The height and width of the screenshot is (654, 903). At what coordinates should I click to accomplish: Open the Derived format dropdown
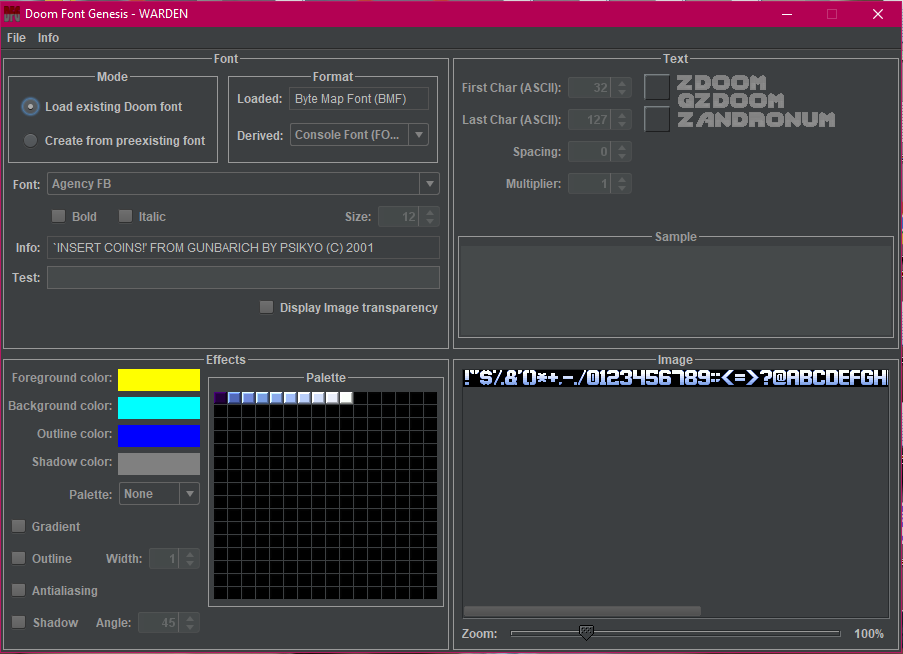[x=419, y=135]
